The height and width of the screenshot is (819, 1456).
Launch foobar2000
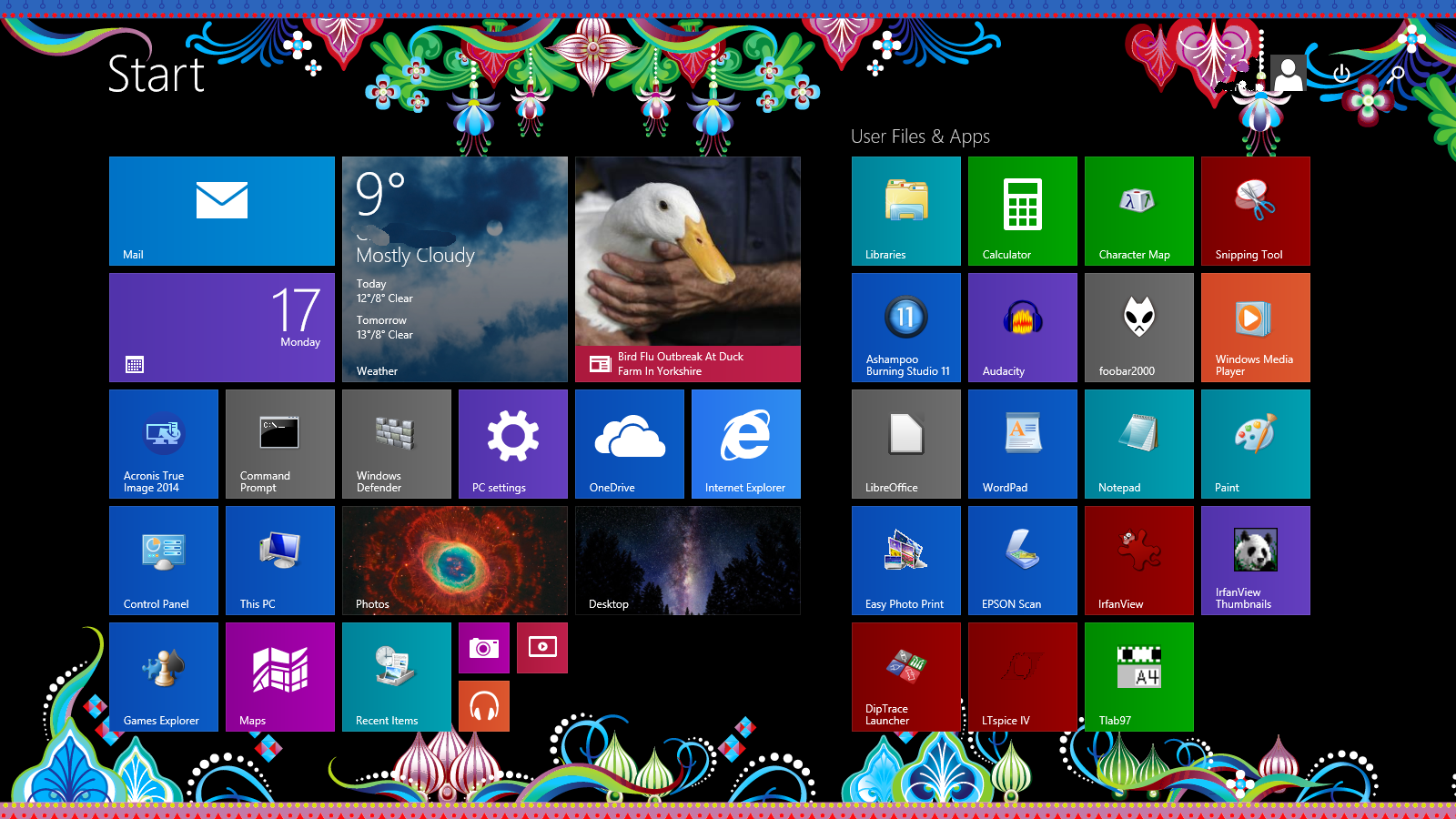coord(1139,328)
